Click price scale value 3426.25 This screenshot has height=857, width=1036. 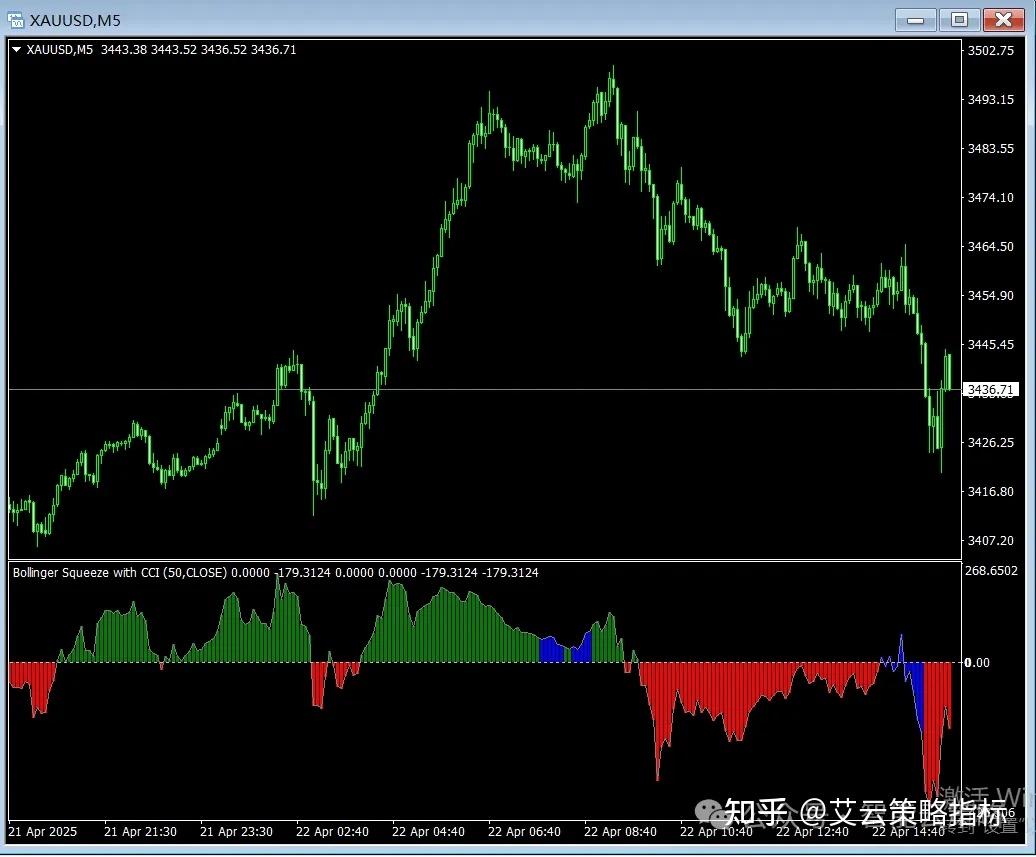pyautogui.click(x=990, y=442)
